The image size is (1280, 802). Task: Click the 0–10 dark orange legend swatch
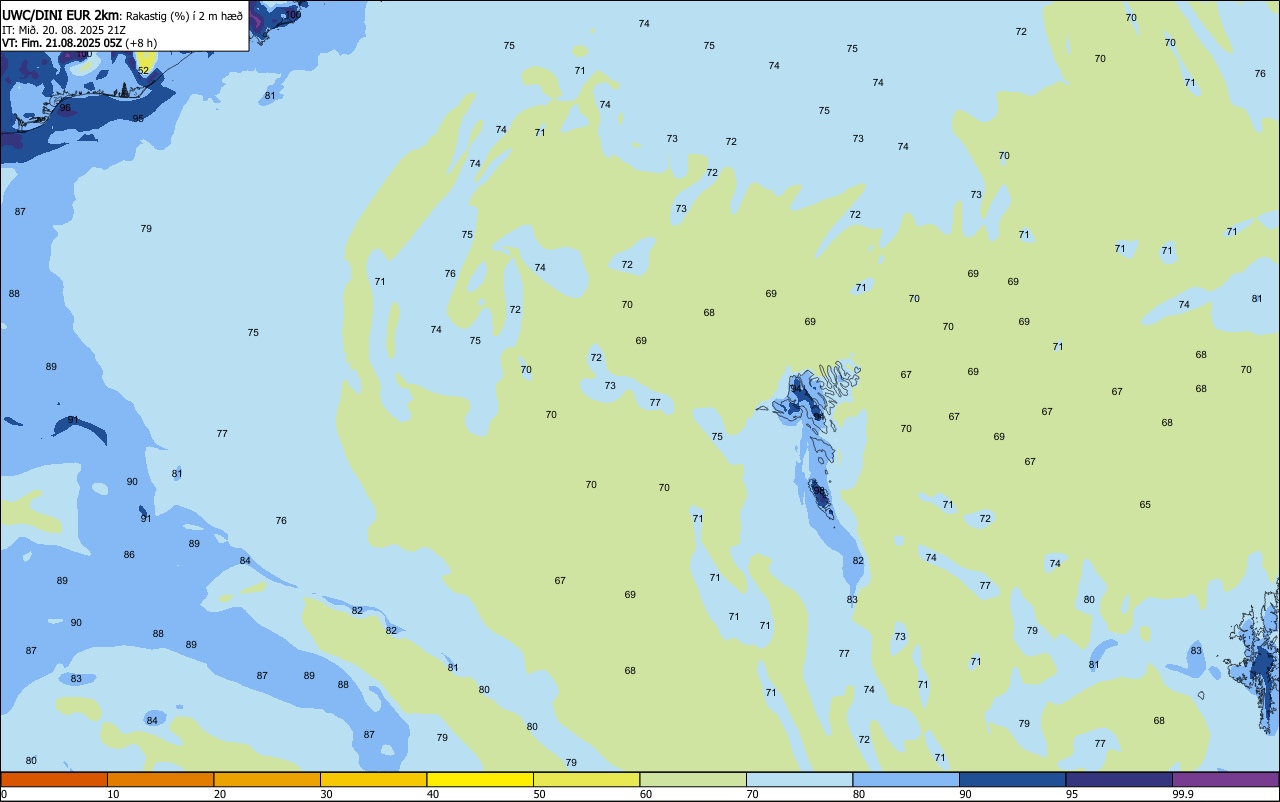(54, 779)
